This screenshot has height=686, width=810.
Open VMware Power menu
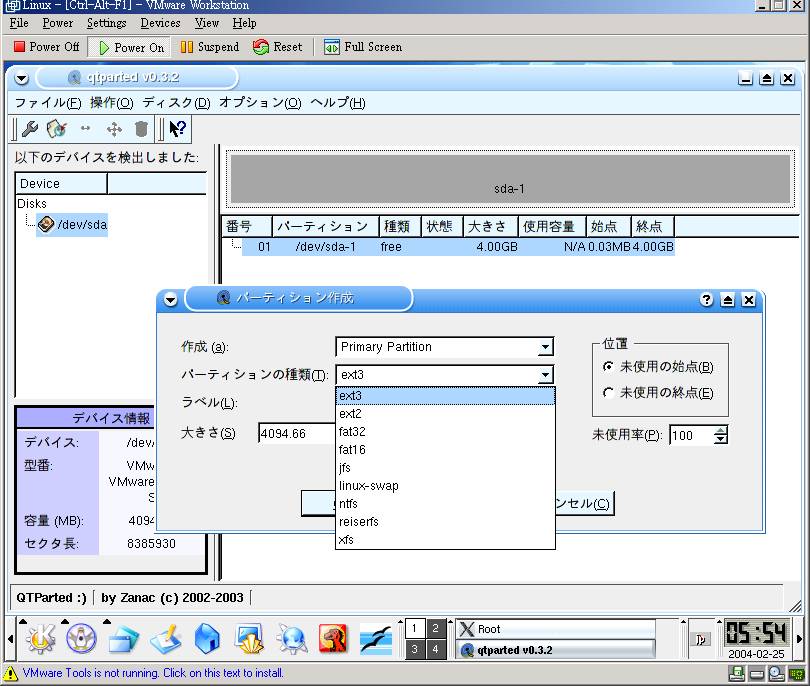click(x=58, y=23)
